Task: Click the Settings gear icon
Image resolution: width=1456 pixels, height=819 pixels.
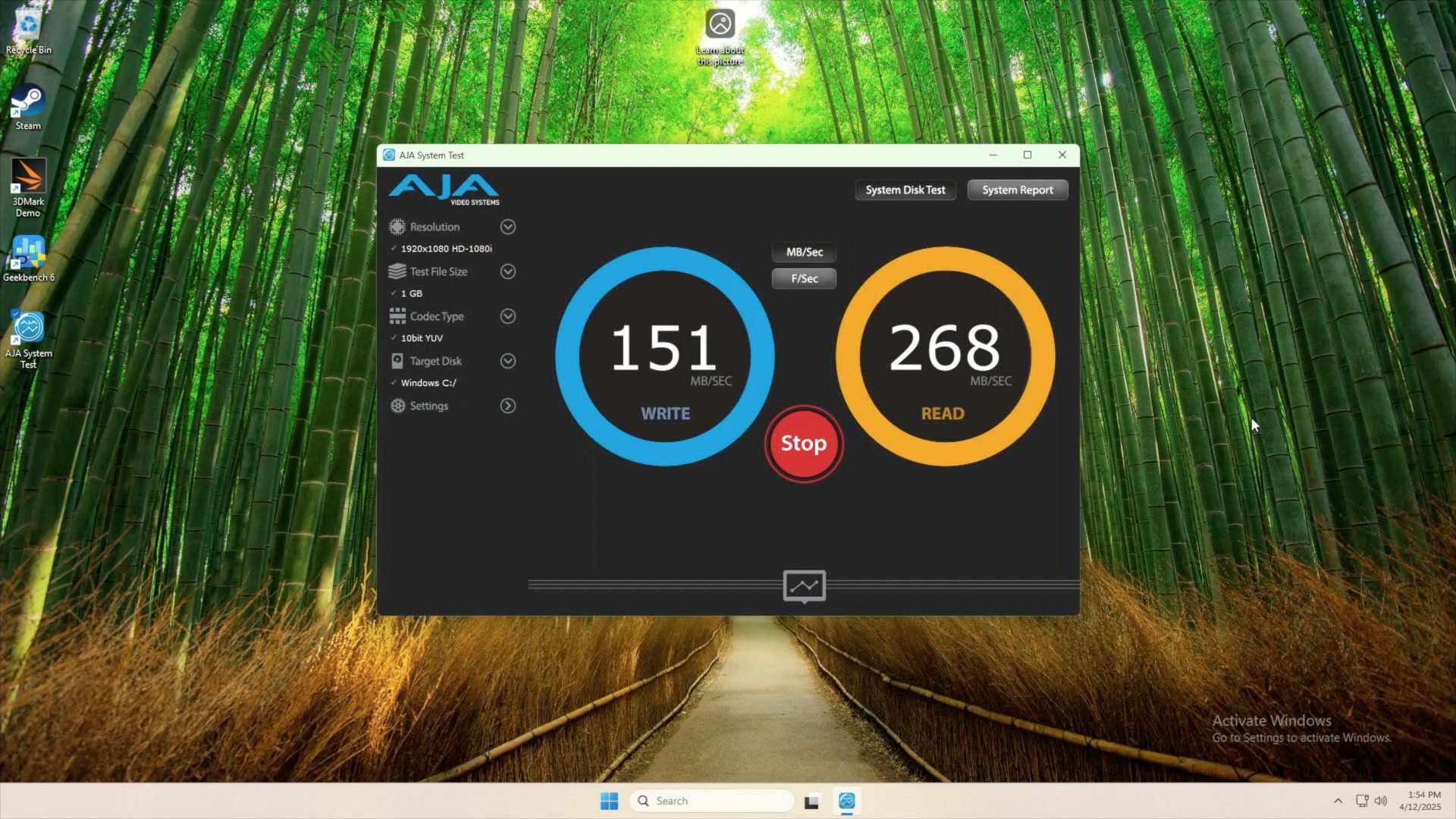Action: (x=397, y=406)
